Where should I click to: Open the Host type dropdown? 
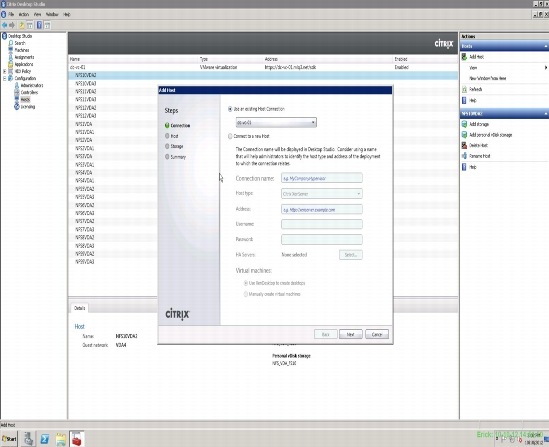coord(321,194)
